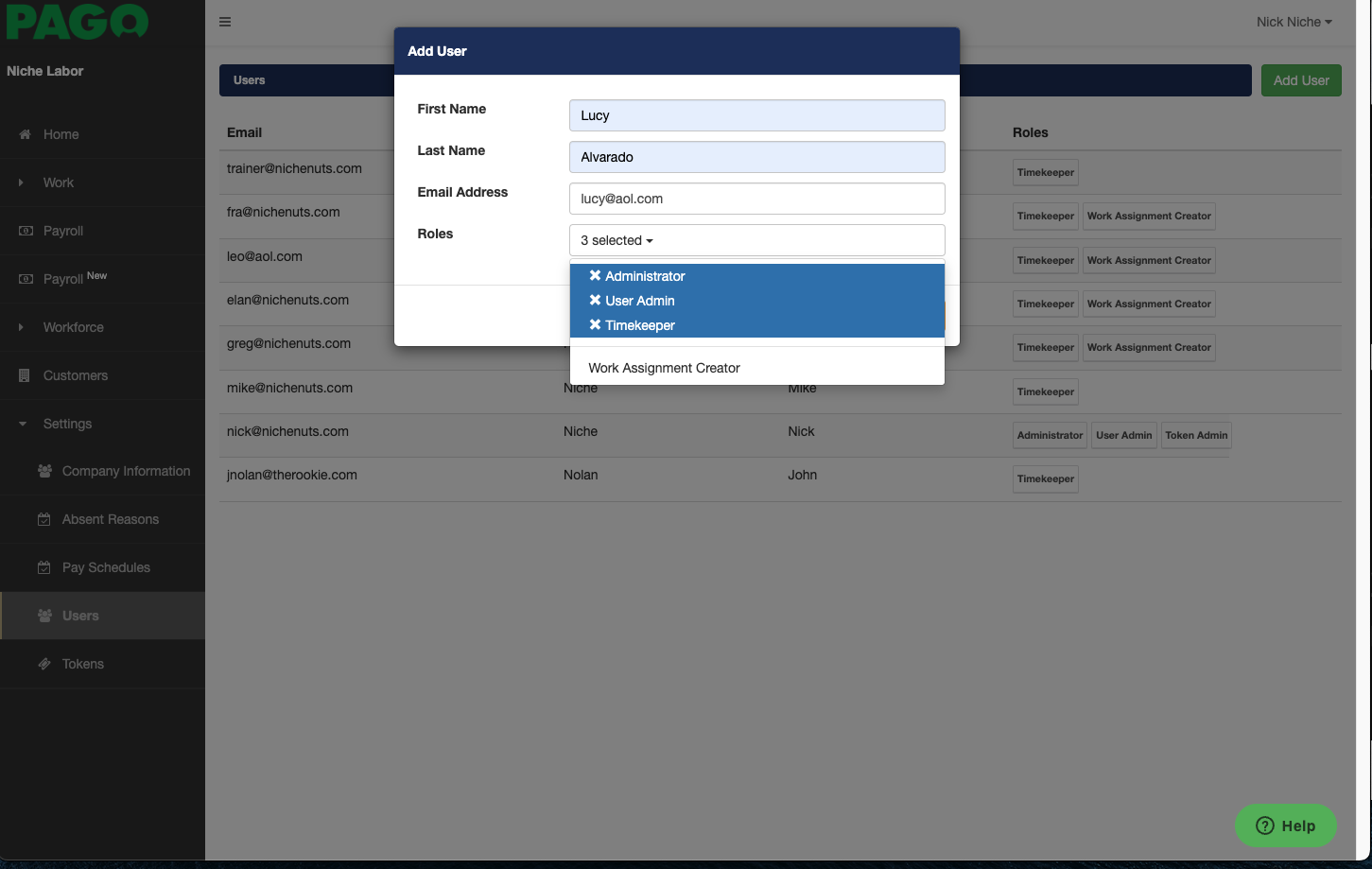Click the Home icon in sidebar
Viewport: 1372px width, 869px height.
tap(25, 134)
